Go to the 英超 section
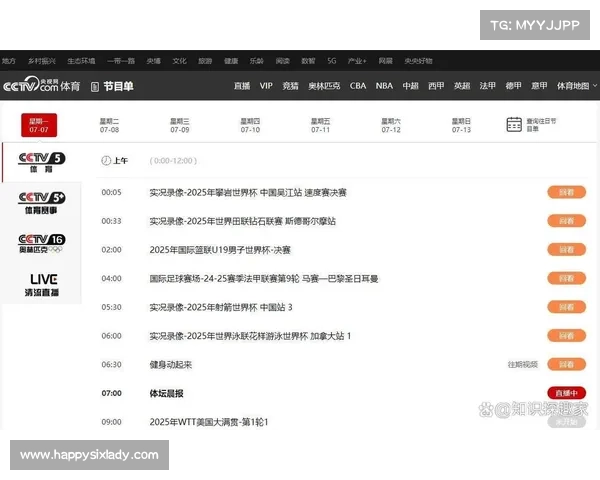Viewport: 600px width, 480px height. (x=462, y=86)
